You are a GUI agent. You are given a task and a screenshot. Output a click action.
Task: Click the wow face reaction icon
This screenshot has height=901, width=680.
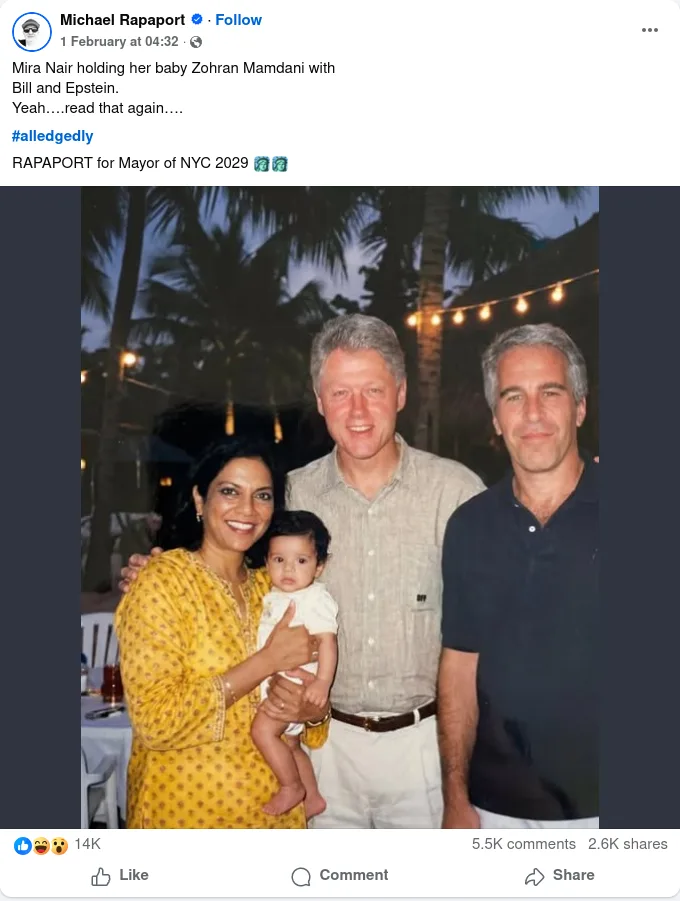(x=59, y=845)
